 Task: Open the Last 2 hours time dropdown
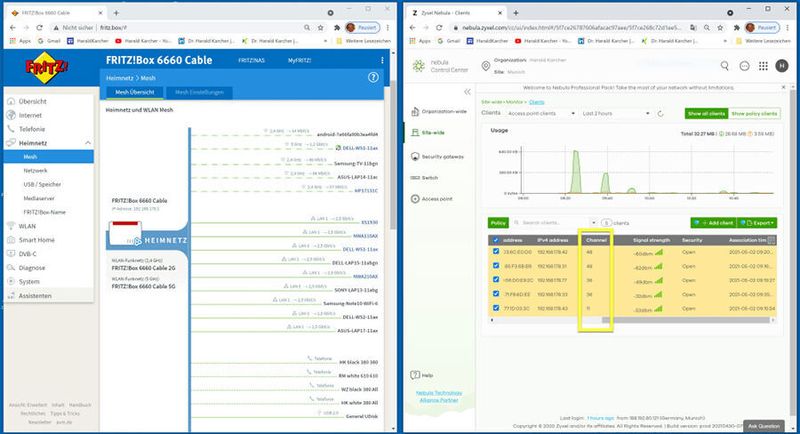pyautogui.click(x=616, y=113)
